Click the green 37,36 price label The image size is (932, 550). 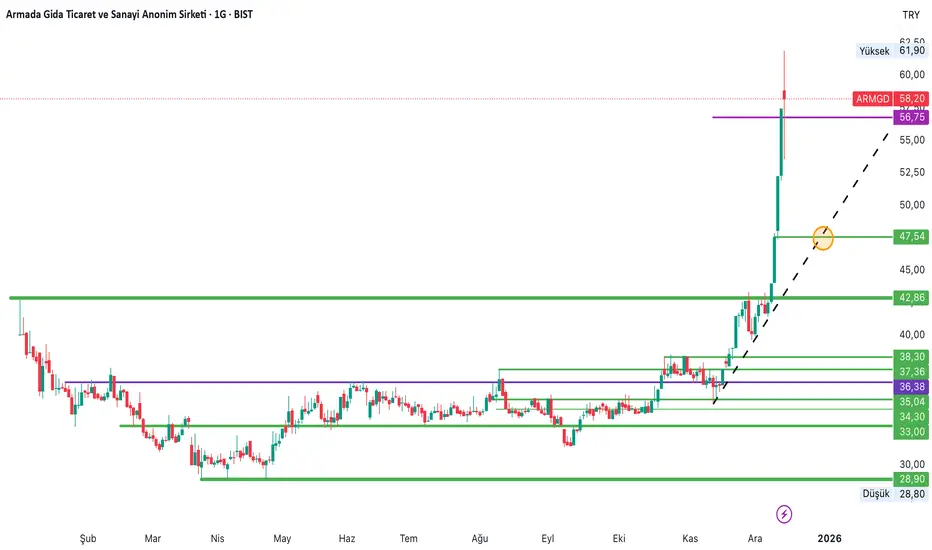point(911,372)
